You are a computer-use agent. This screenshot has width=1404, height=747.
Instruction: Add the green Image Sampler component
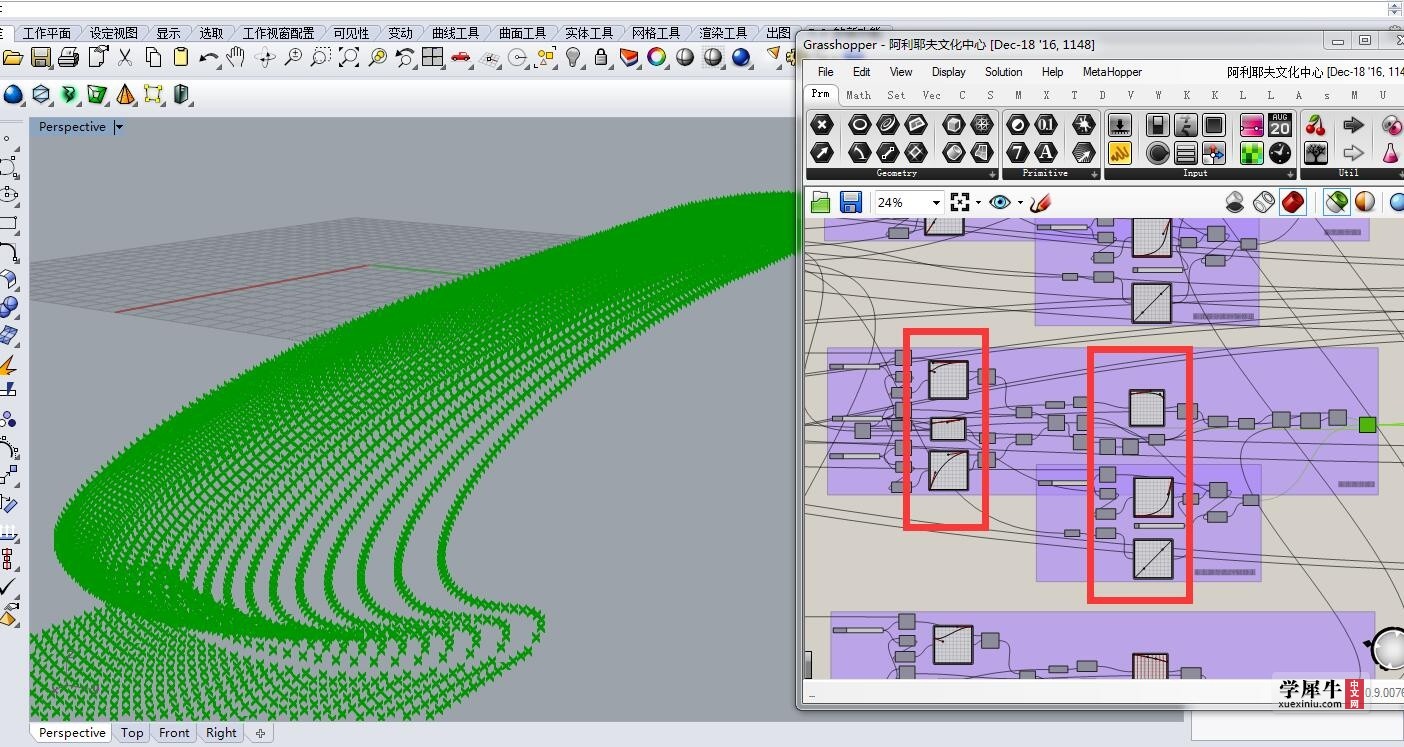click(1251, 152)
